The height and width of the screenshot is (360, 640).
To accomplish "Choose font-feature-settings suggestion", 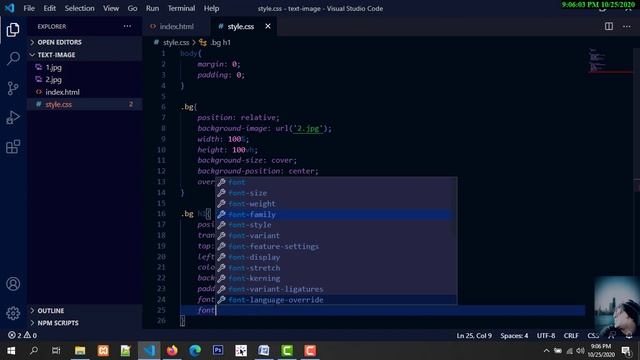I will (336, 247).
